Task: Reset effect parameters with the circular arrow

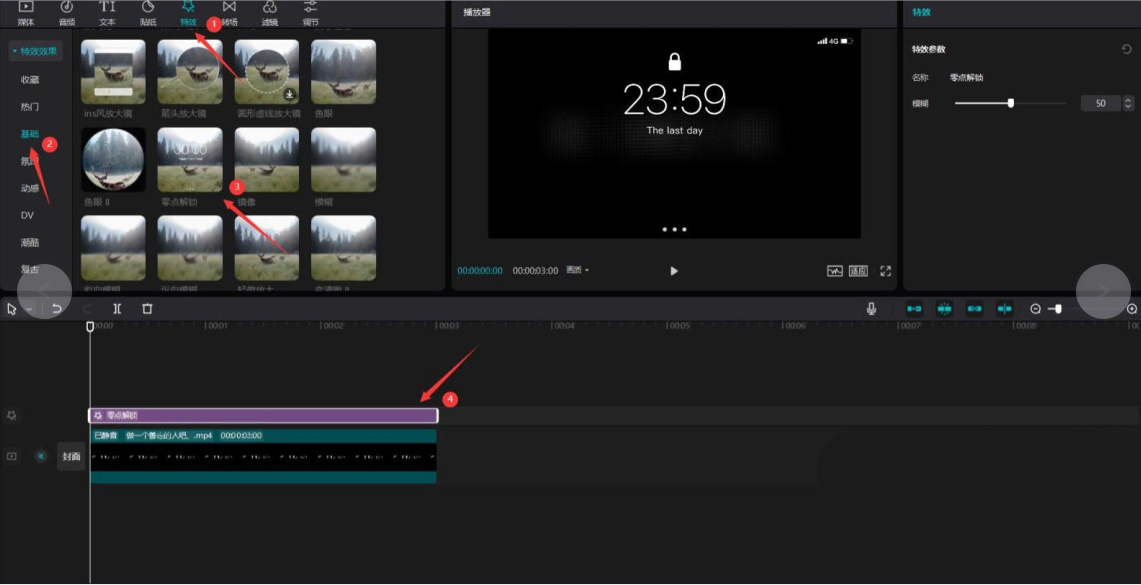Action: coord(1127,49)
